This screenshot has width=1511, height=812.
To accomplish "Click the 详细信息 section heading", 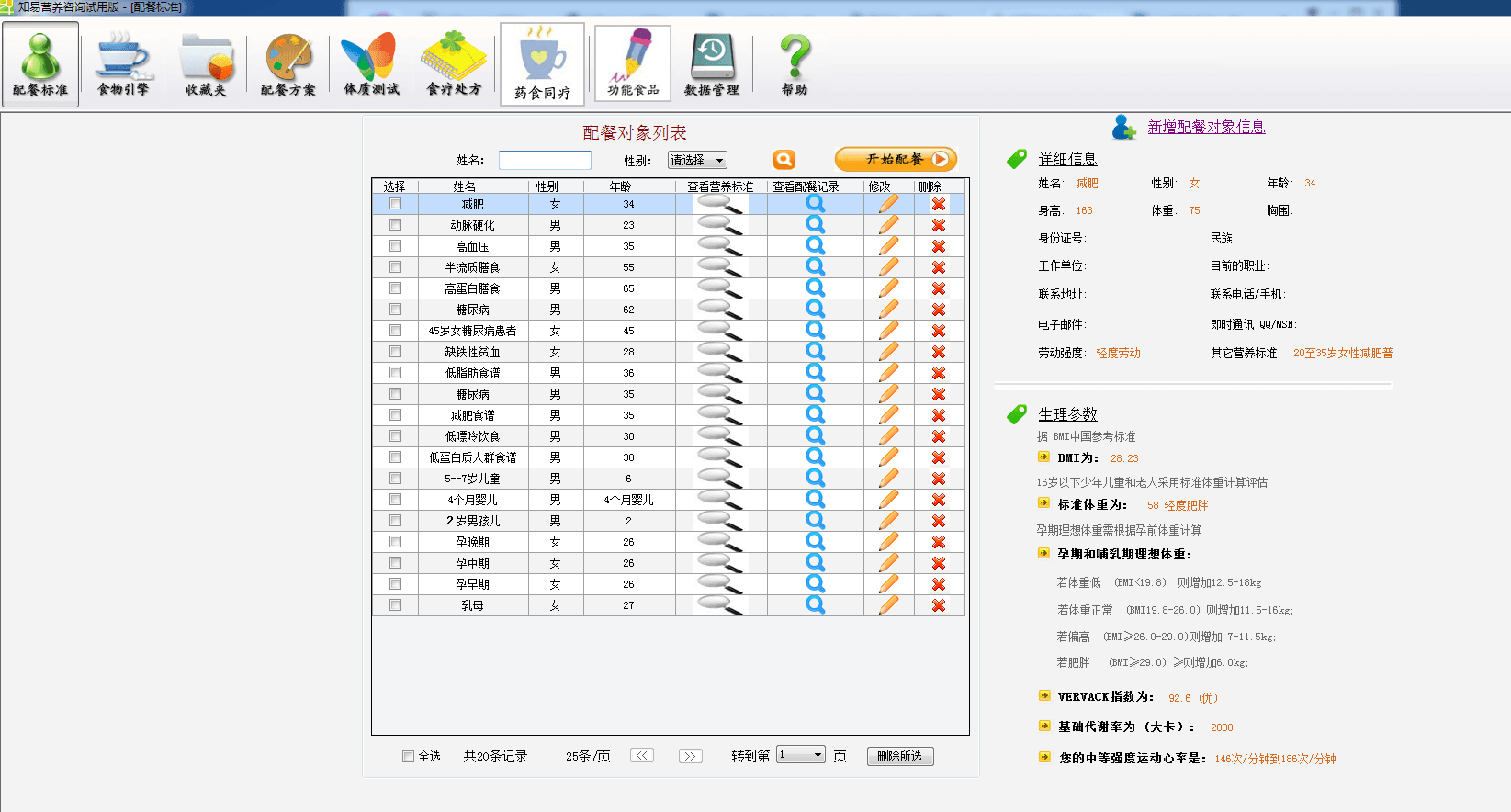I will point(1067,159).
